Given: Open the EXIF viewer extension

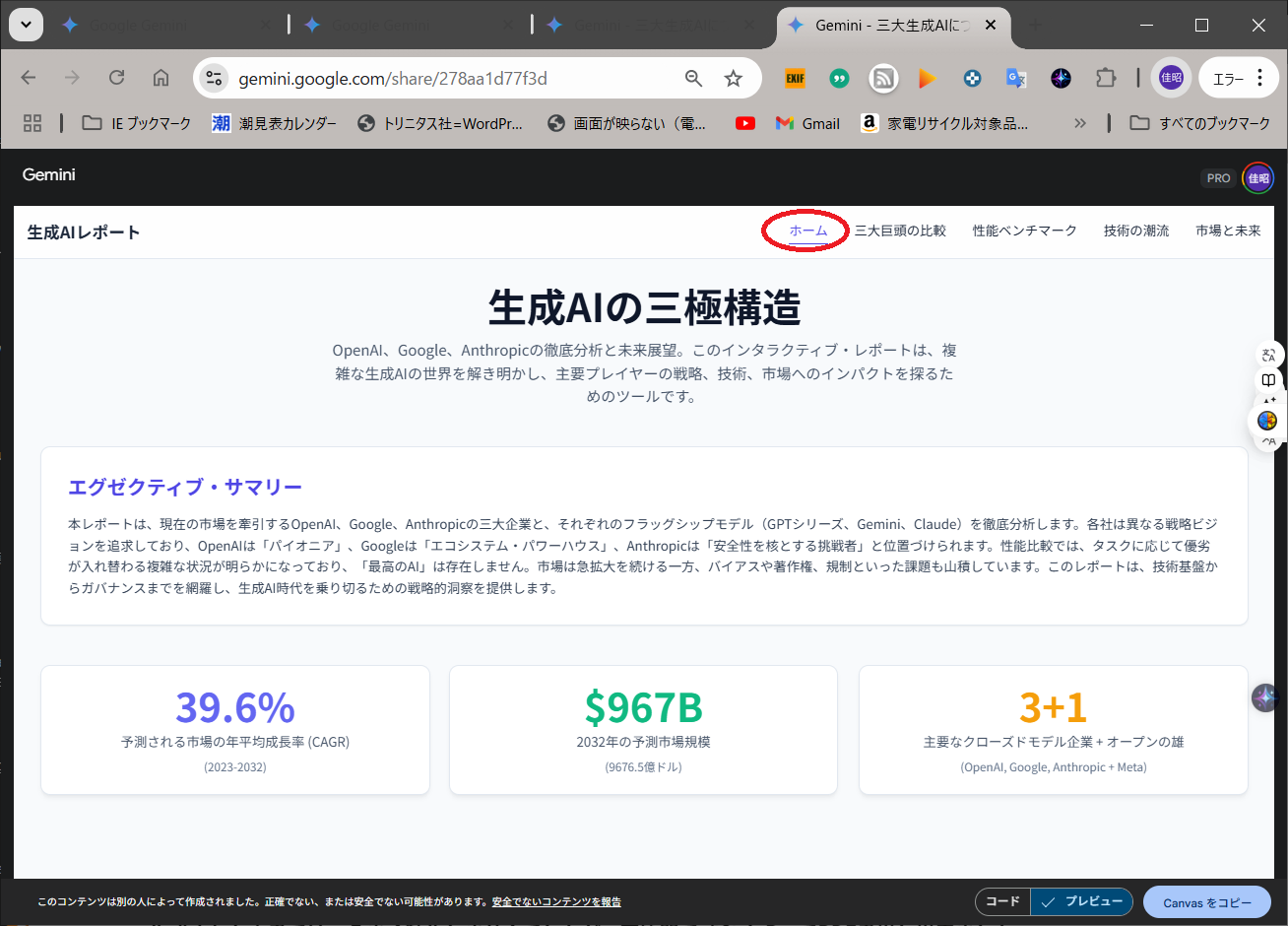Looking at the screenshot, I should tap(795, 79).
